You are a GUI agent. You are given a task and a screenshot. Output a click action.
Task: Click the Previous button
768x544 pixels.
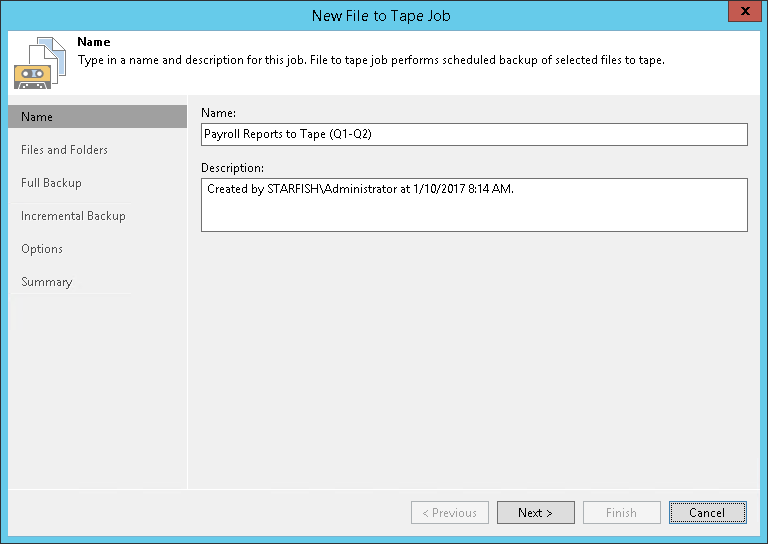449,513
